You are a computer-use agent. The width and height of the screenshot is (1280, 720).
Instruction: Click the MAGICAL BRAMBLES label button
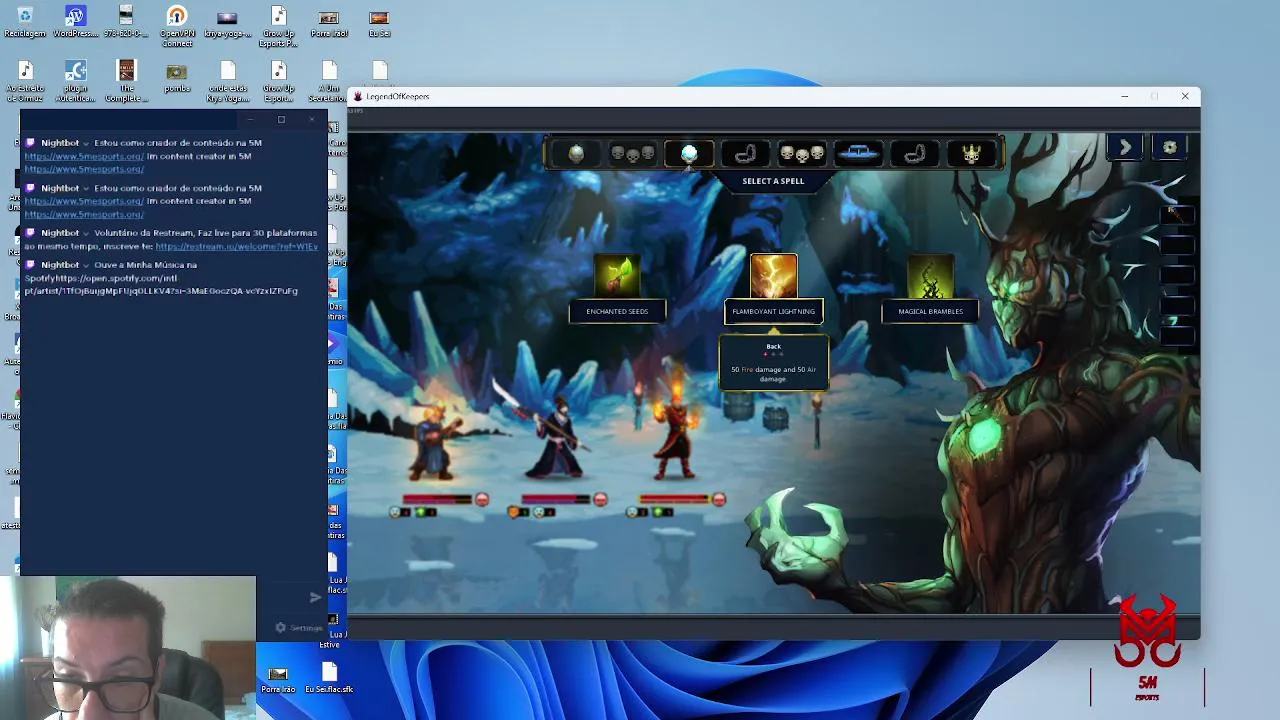click(x=930, y=311)
